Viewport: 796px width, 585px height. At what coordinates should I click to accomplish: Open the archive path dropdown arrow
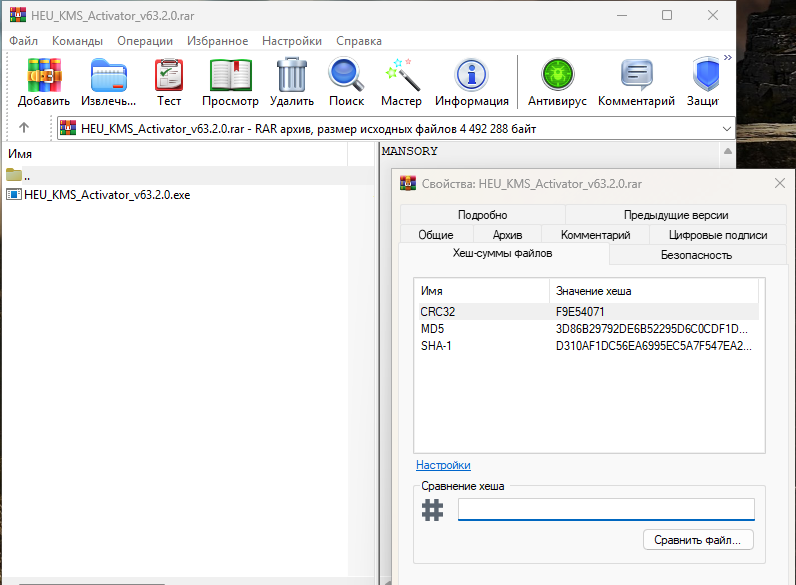coord(726,129)
